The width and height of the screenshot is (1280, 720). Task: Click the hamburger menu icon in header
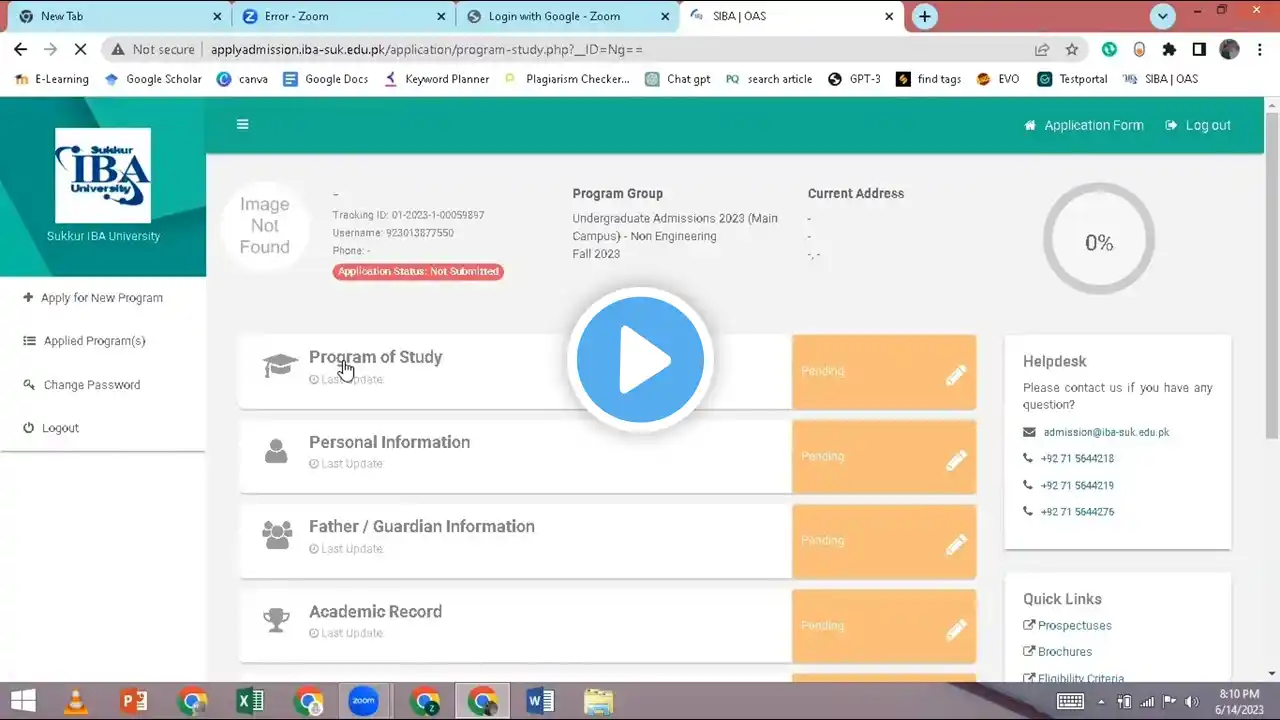point(242,124)
